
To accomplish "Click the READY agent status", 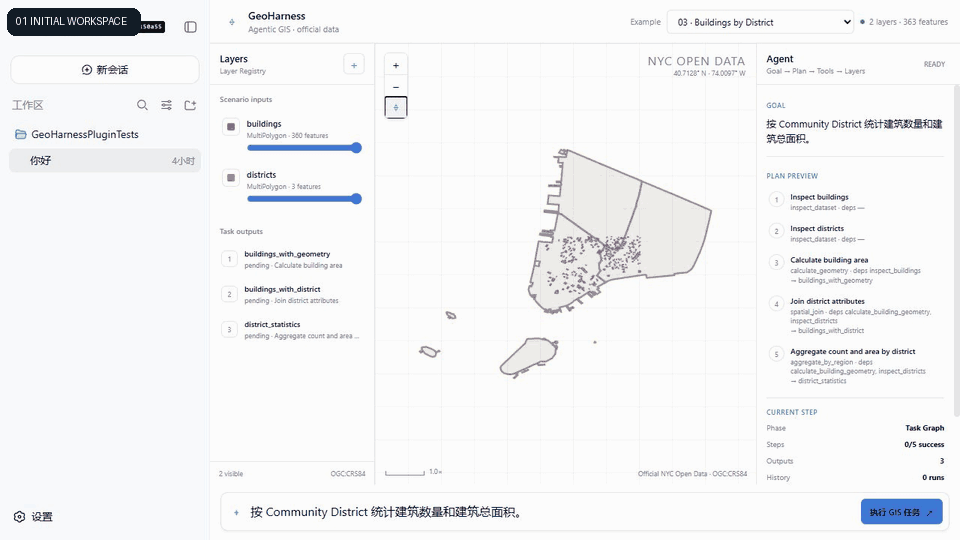I will (x=934, y=64).
